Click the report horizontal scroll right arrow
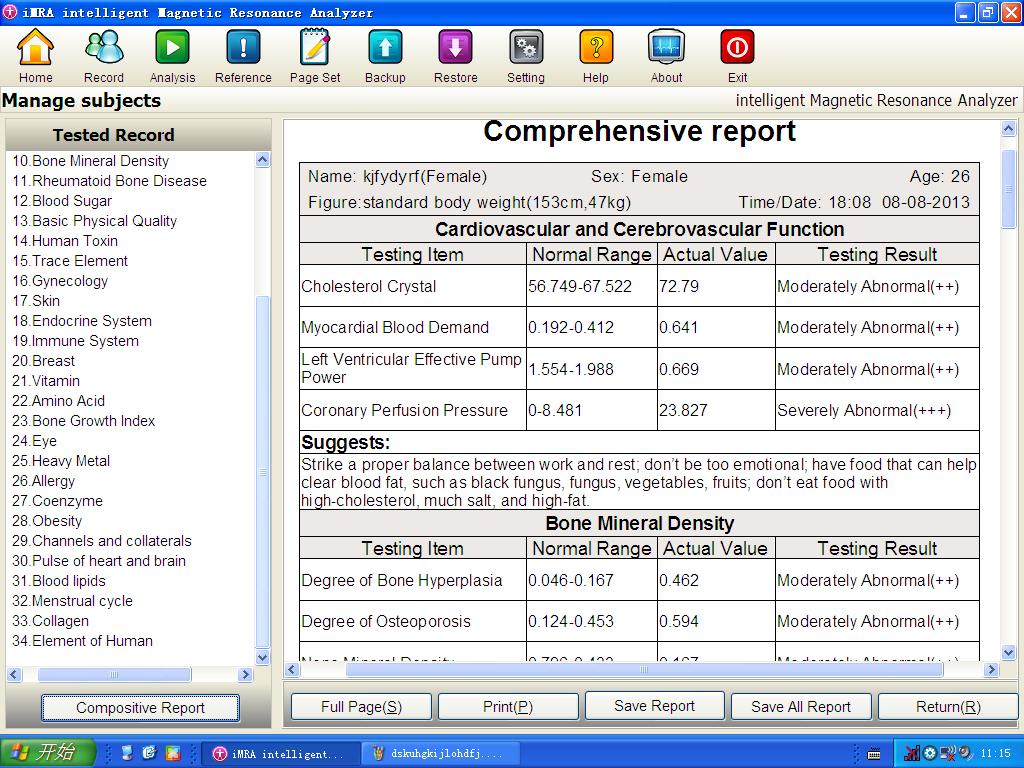The image size is (1024, 768). coord(991,669)
